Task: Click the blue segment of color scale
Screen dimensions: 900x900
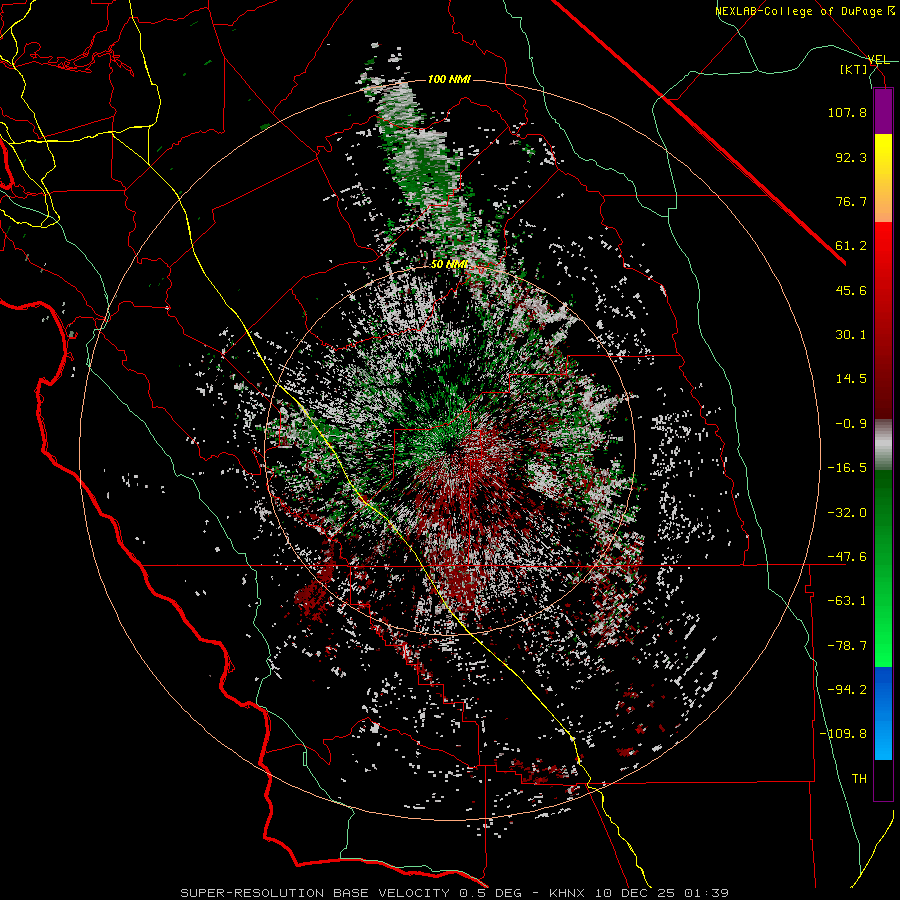Action: coord(883,713)
